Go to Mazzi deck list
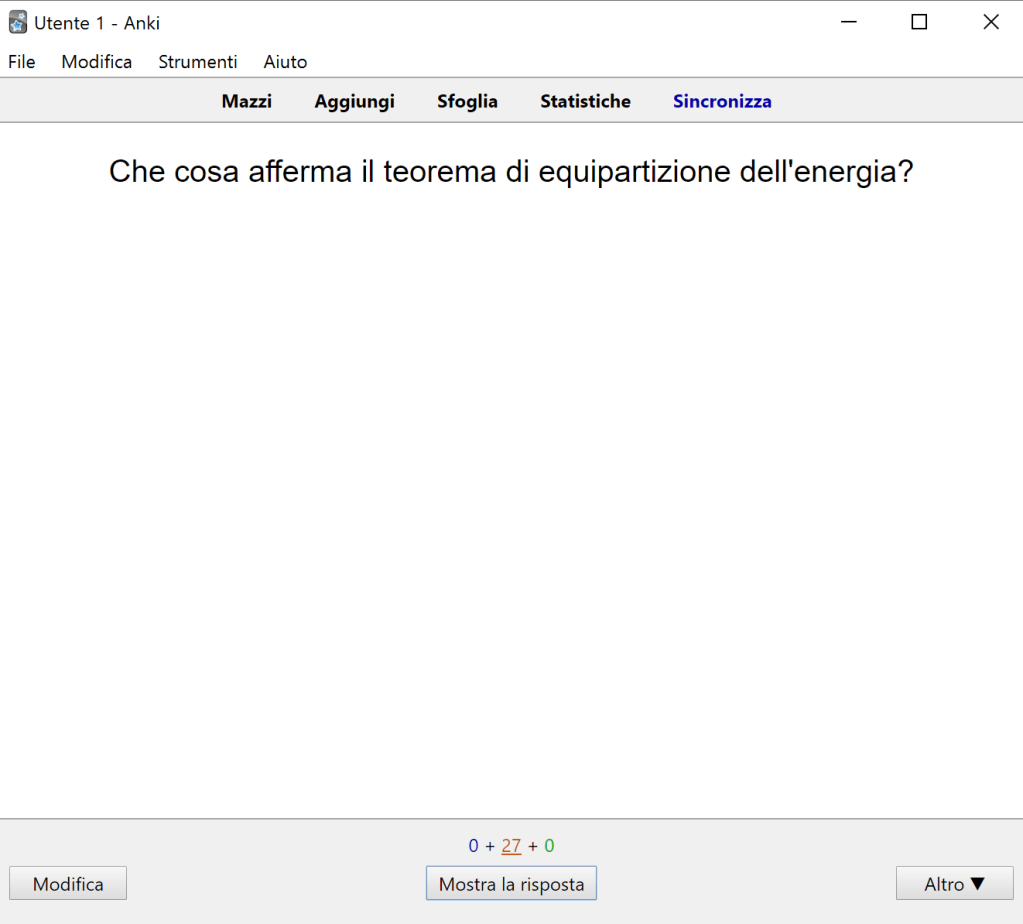This screenshot has width=1023, height=924. tap(247, 101)
